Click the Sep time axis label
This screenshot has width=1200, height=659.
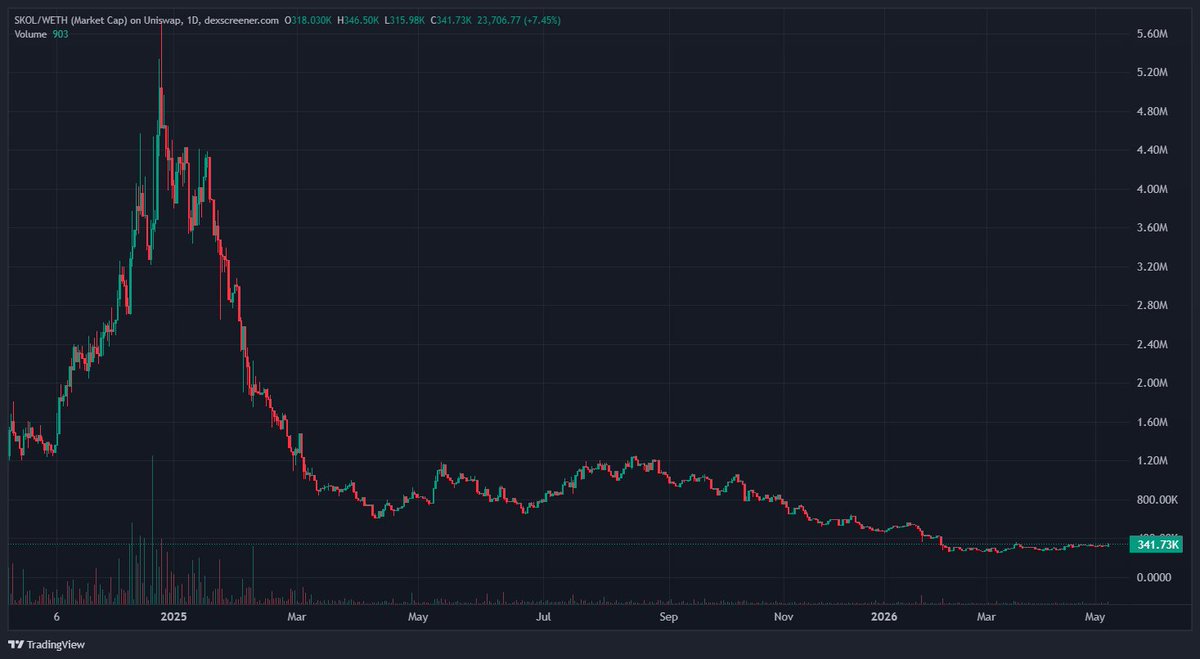tap(669, 618)
